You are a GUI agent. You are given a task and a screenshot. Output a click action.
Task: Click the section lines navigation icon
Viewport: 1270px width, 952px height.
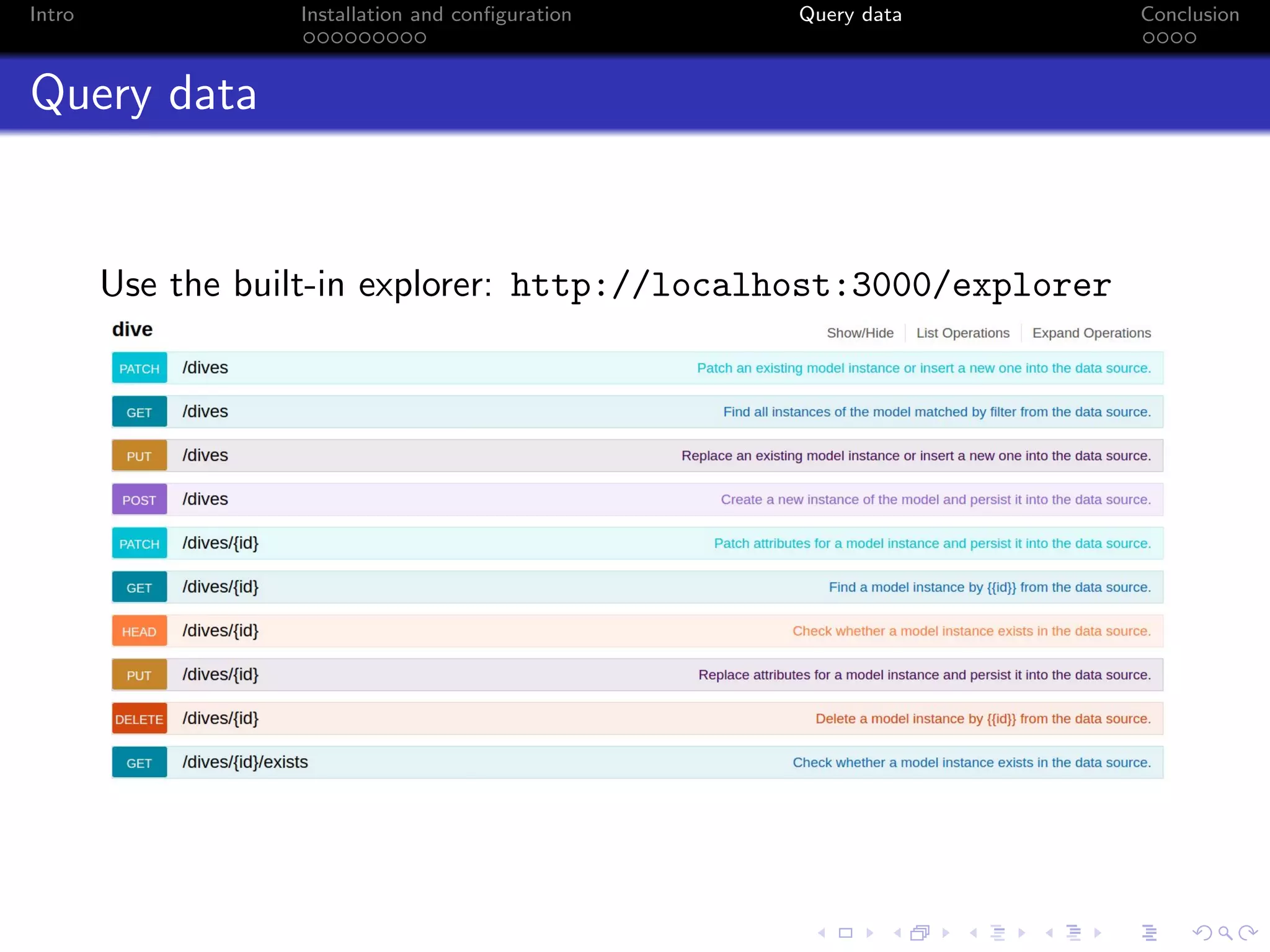(x=1074, y=933)
